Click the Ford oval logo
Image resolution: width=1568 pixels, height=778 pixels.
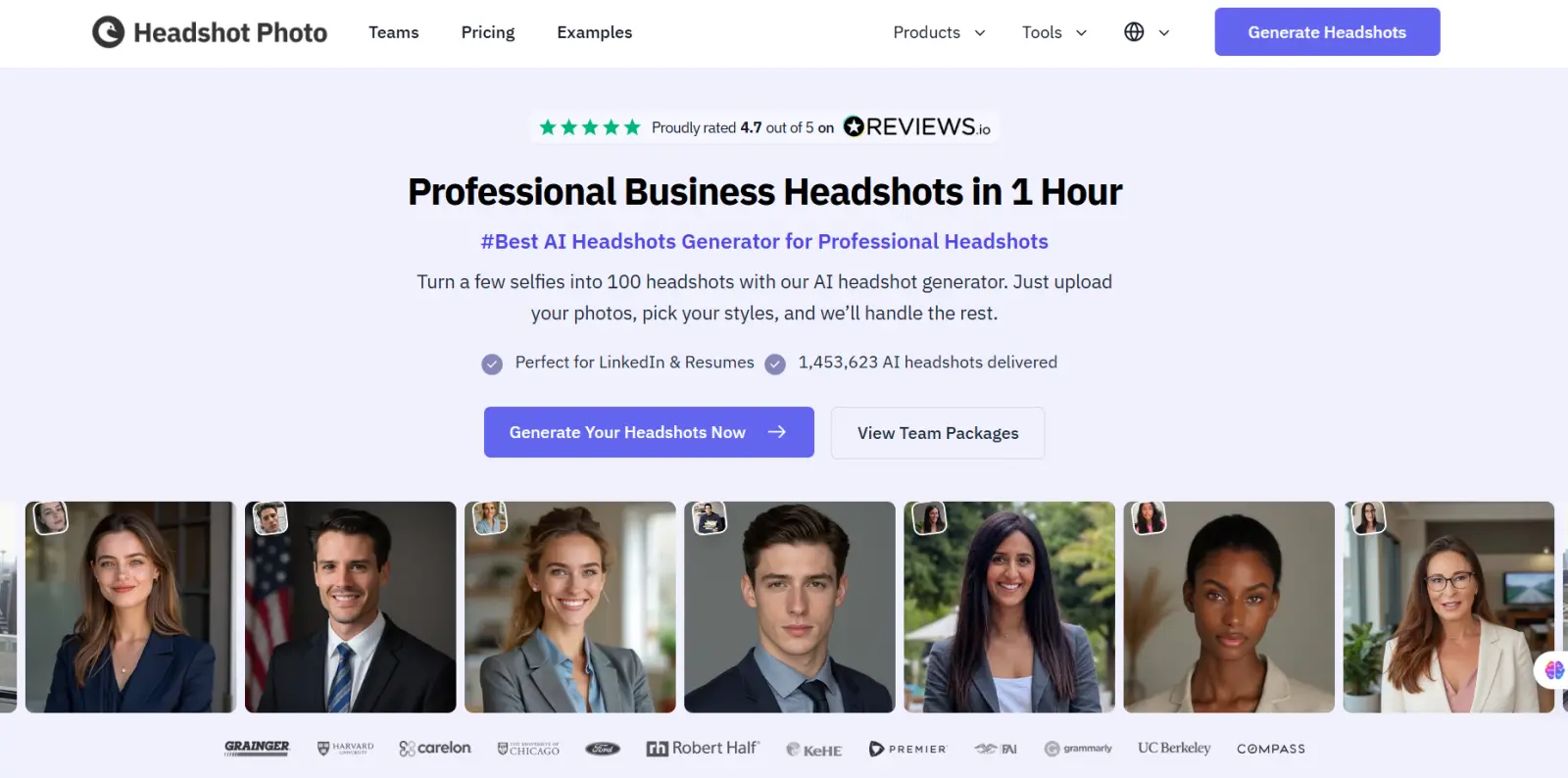click(603, 749)
